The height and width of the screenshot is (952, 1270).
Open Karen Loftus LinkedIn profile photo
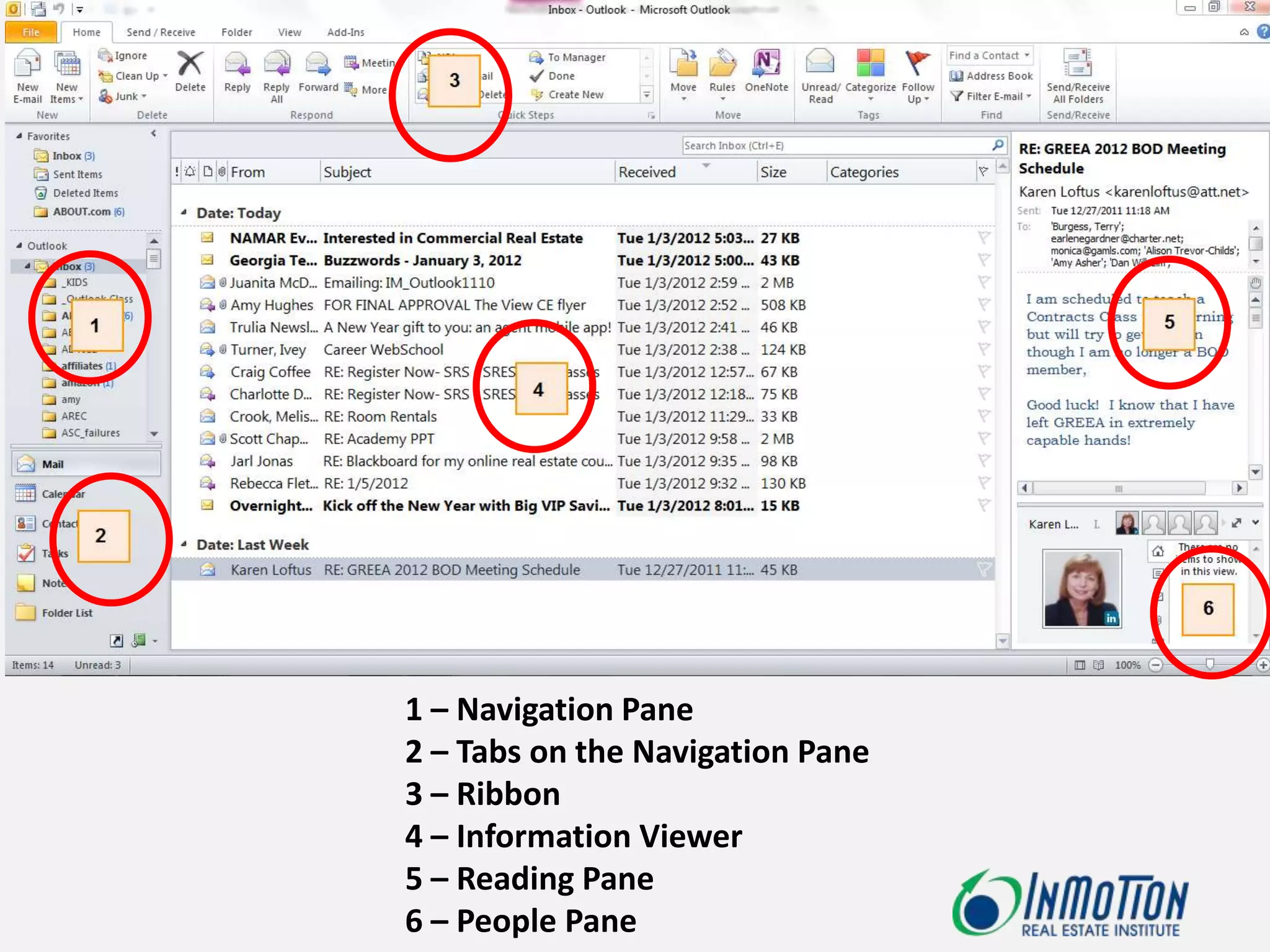click(x=1081, y=588)
